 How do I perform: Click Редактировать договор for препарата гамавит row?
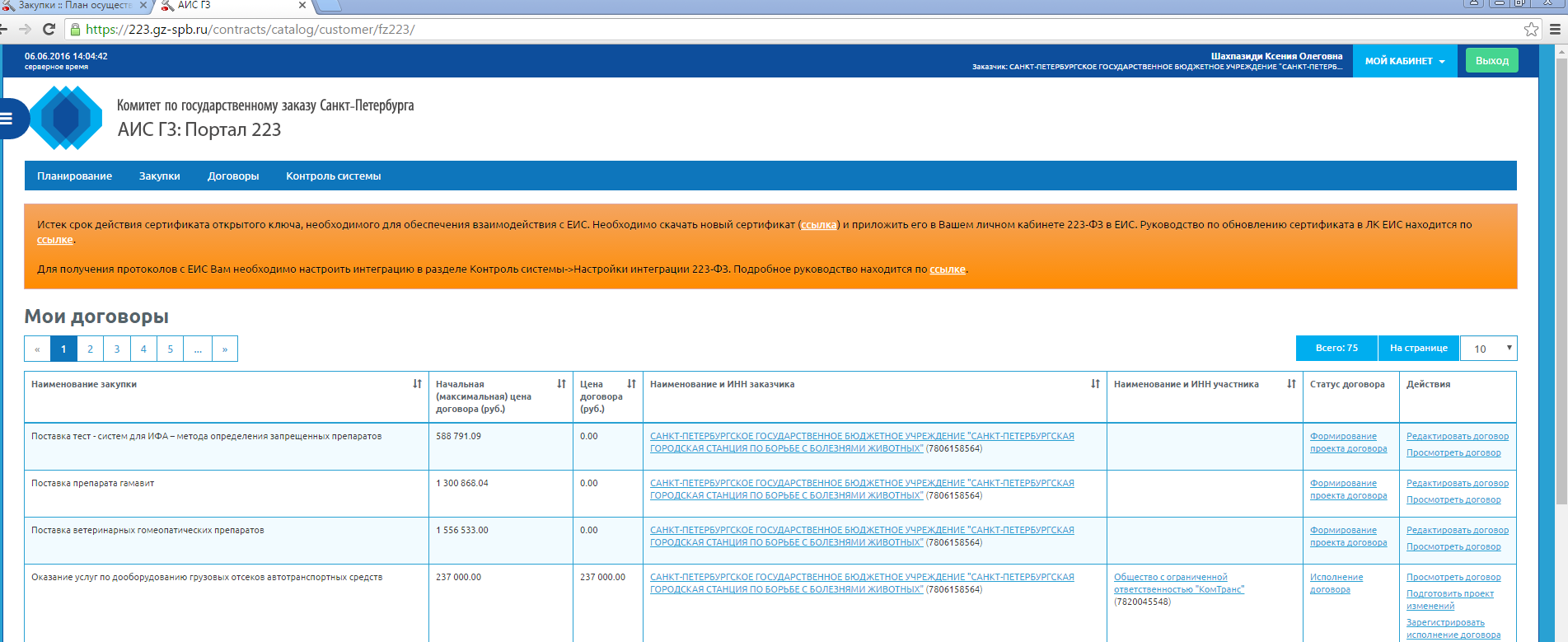1458,484
